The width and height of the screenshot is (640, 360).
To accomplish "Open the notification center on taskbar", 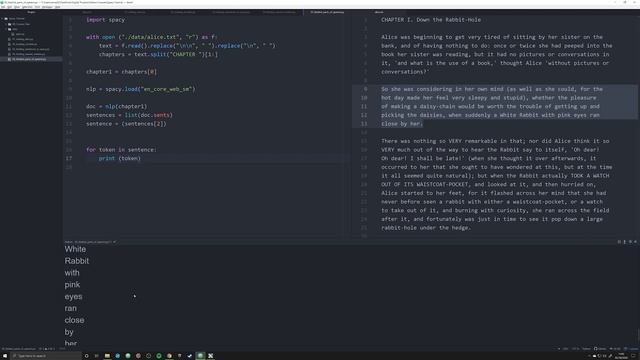I will [x=634, y=356].
